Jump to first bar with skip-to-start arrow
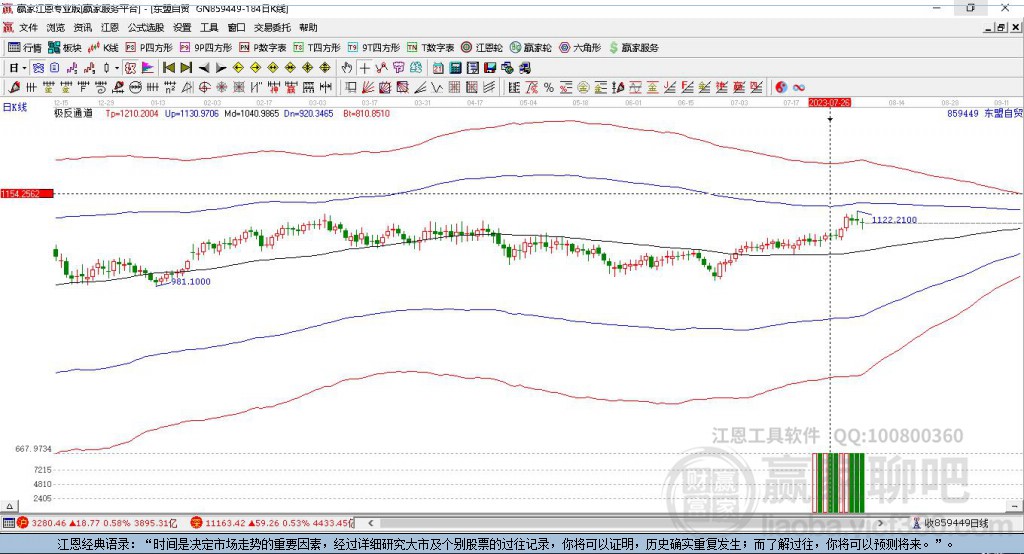1024x554 pixels. pyautogui.click(x=169, y=67)
